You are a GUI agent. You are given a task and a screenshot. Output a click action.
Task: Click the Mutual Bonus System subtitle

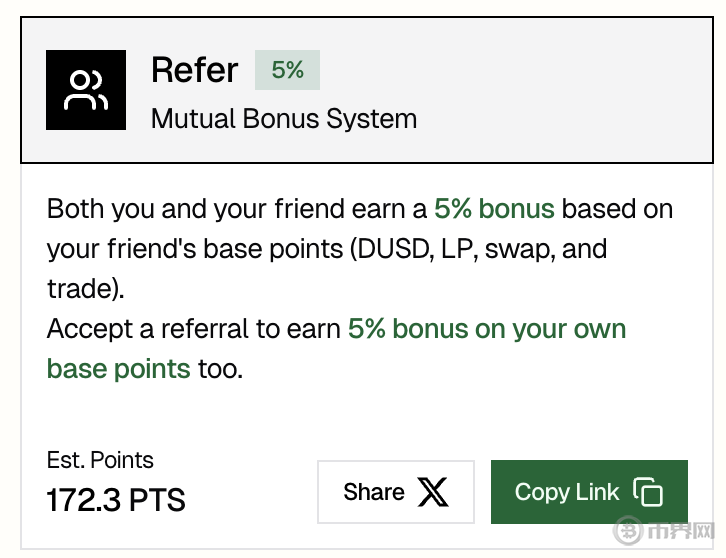point(284,119)
